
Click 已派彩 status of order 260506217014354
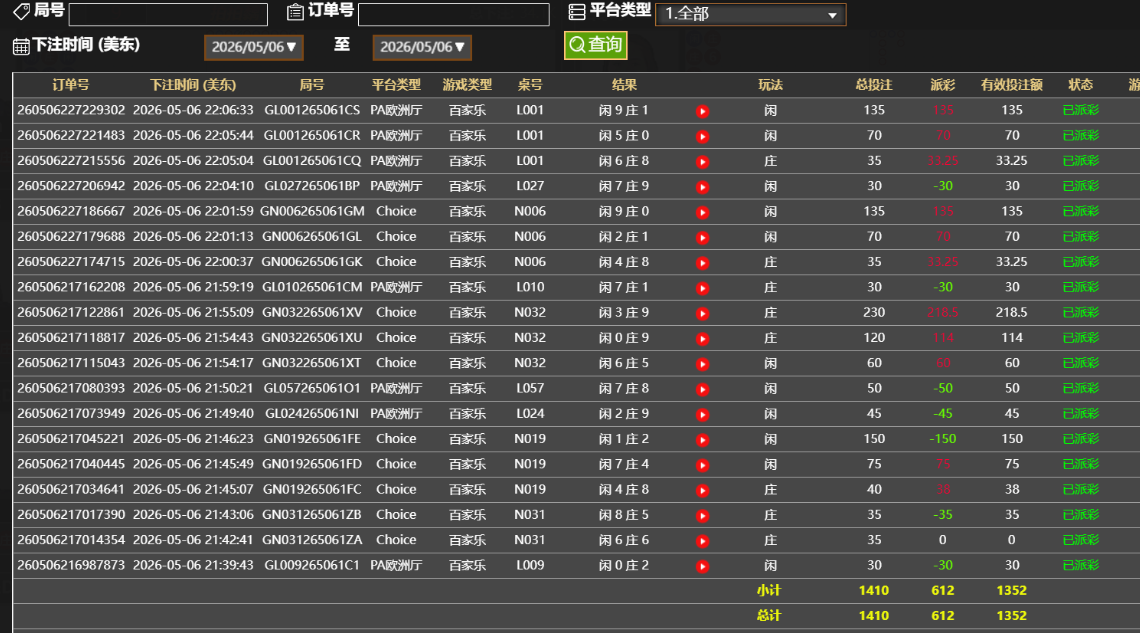pos(1080,540)
